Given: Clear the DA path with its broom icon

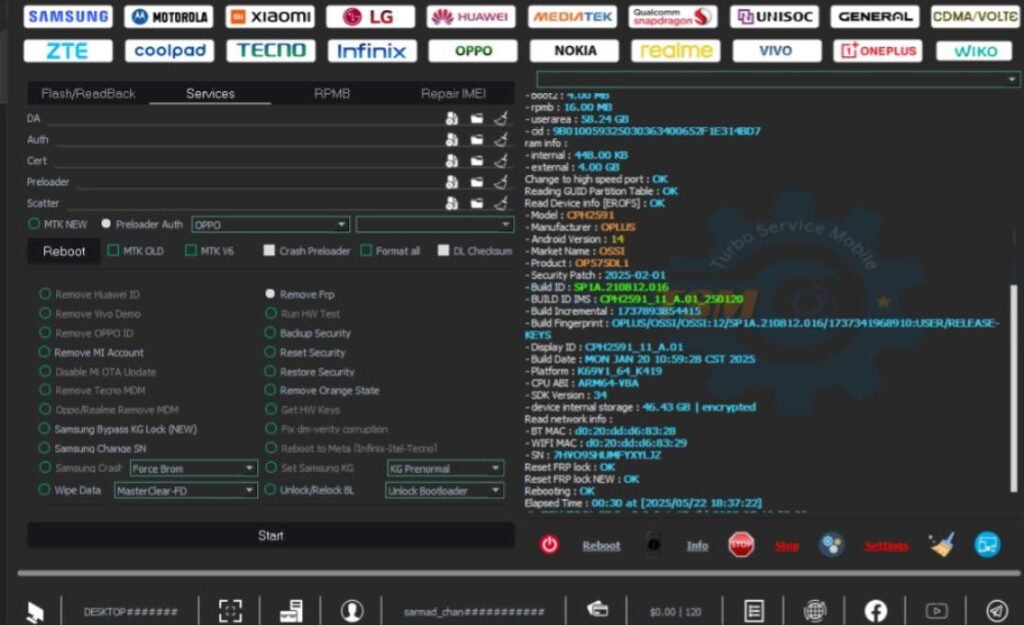Looking at the screenshot, I should click(x=501, y=118).
